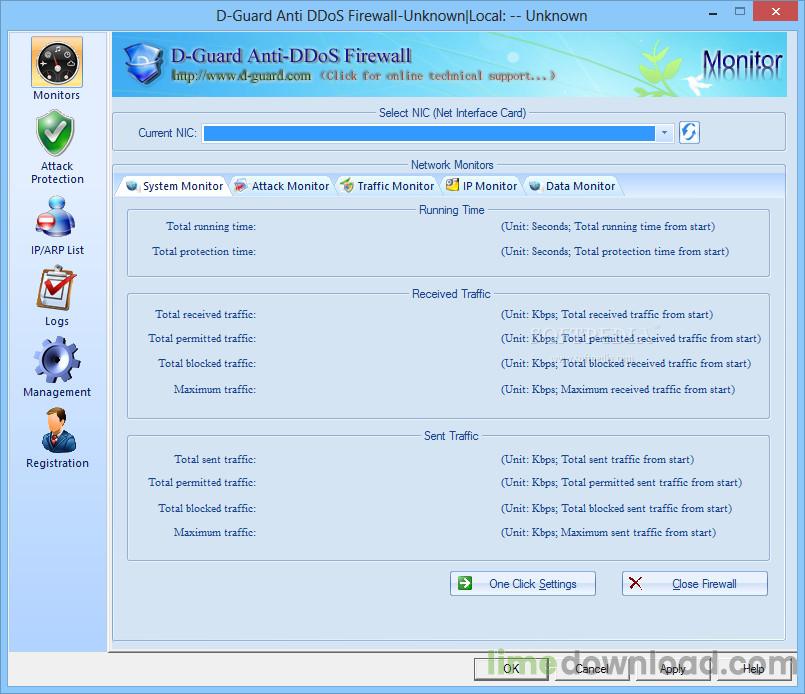The height and width of the screenshot is (694, 805).
Task: Click the Monitors sidebar label
Action: tap(56, 95)
